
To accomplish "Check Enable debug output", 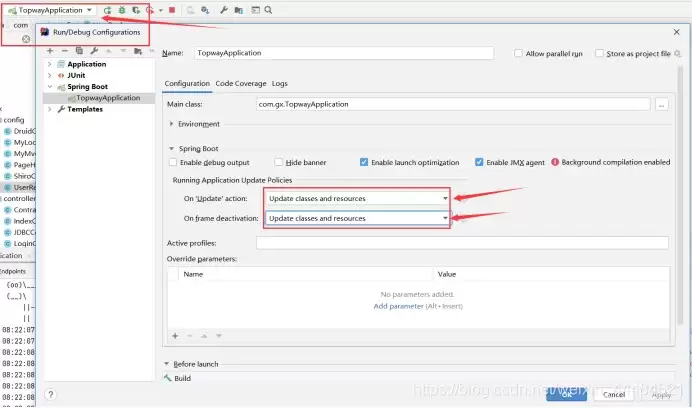I will [x=173, y=162].
